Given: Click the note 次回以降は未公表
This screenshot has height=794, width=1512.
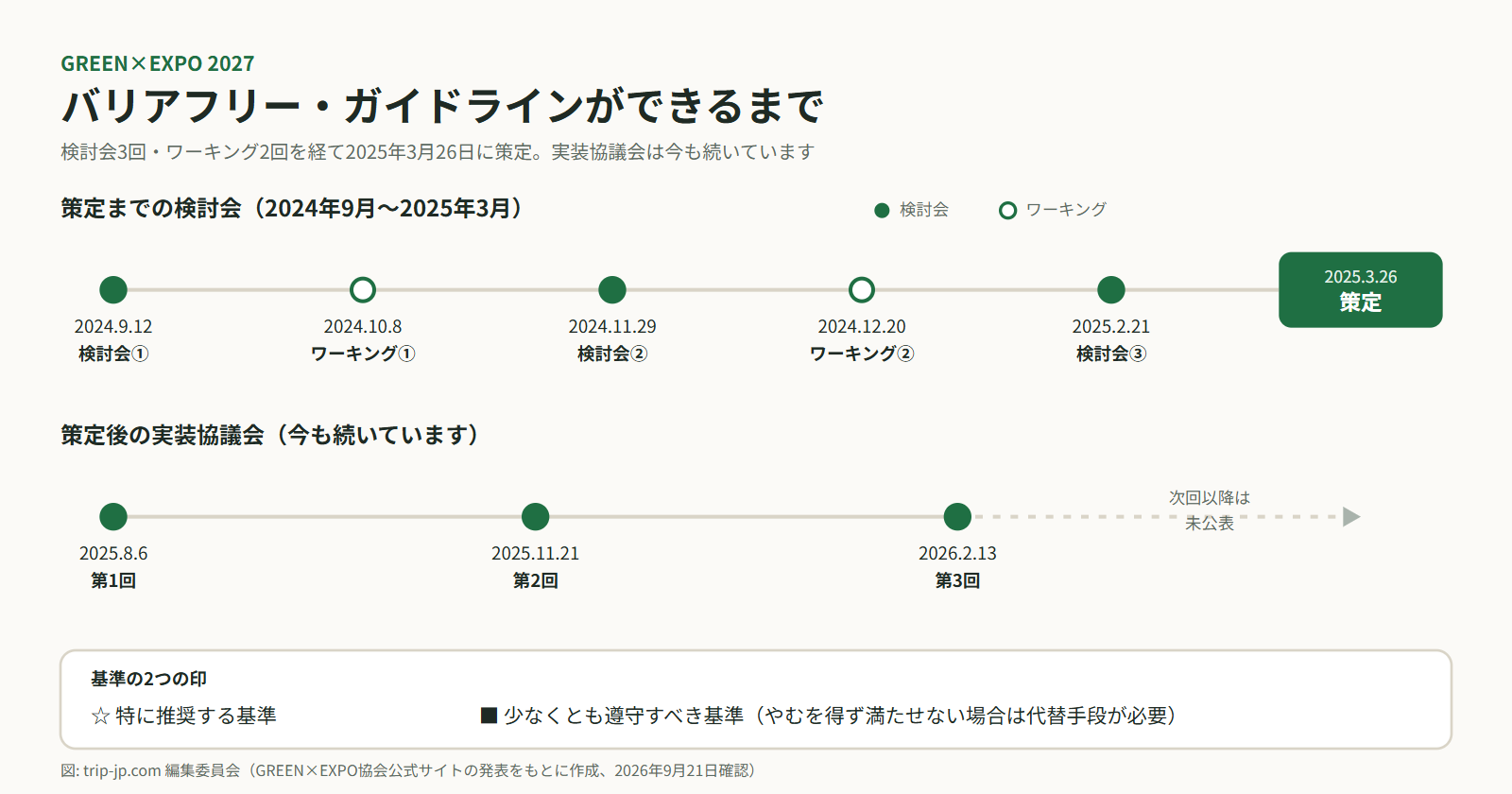Looking at the screenshot, I should click(x=1210, y=510).
